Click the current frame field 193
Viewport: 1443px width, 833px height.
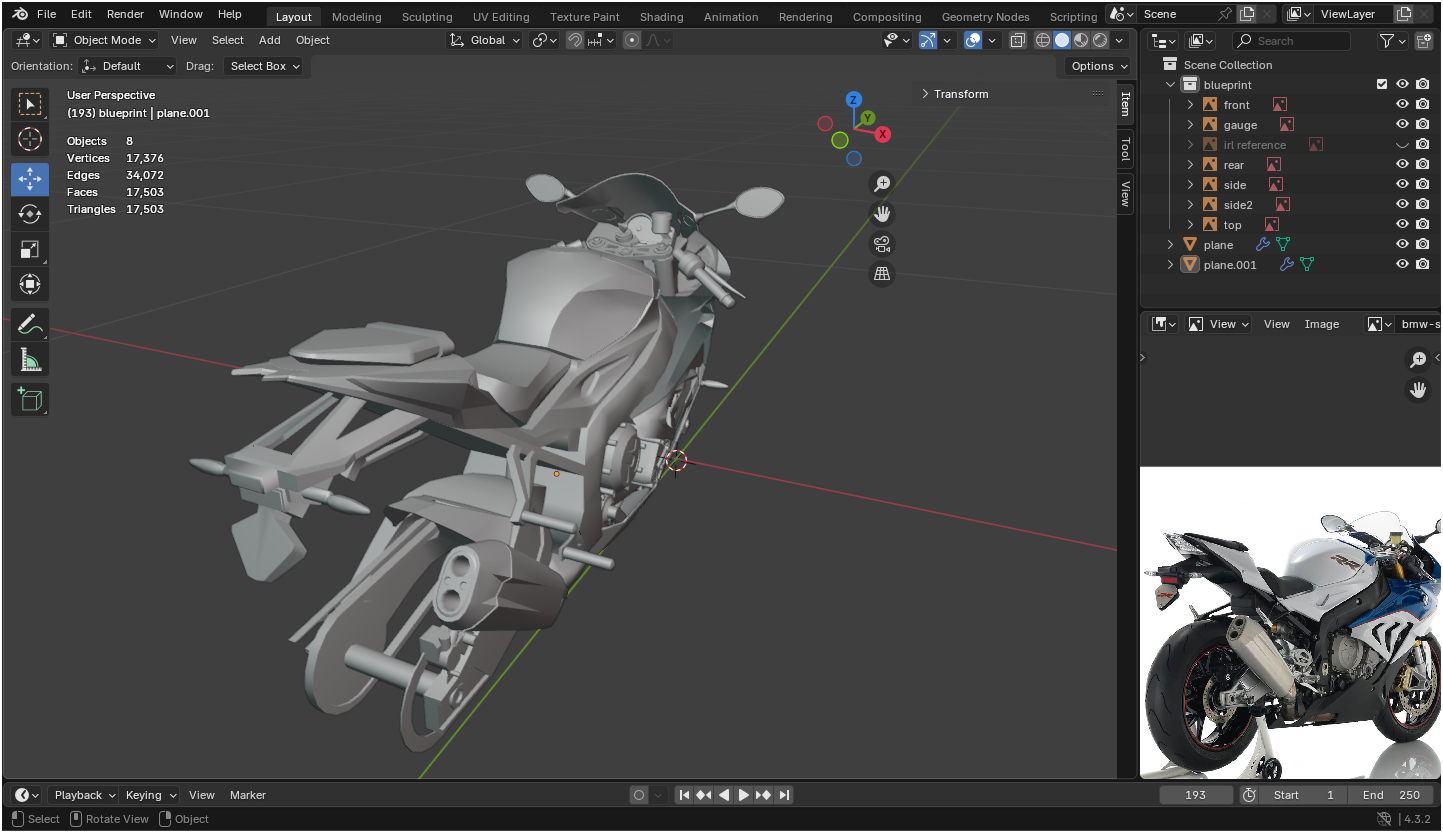(1196, 795)
